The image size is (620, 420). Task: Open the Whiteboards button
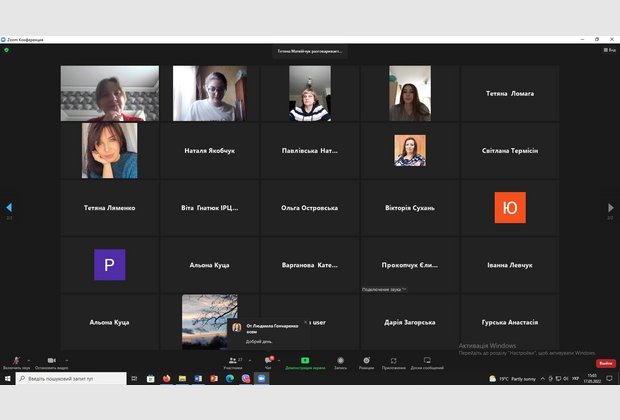426,361
